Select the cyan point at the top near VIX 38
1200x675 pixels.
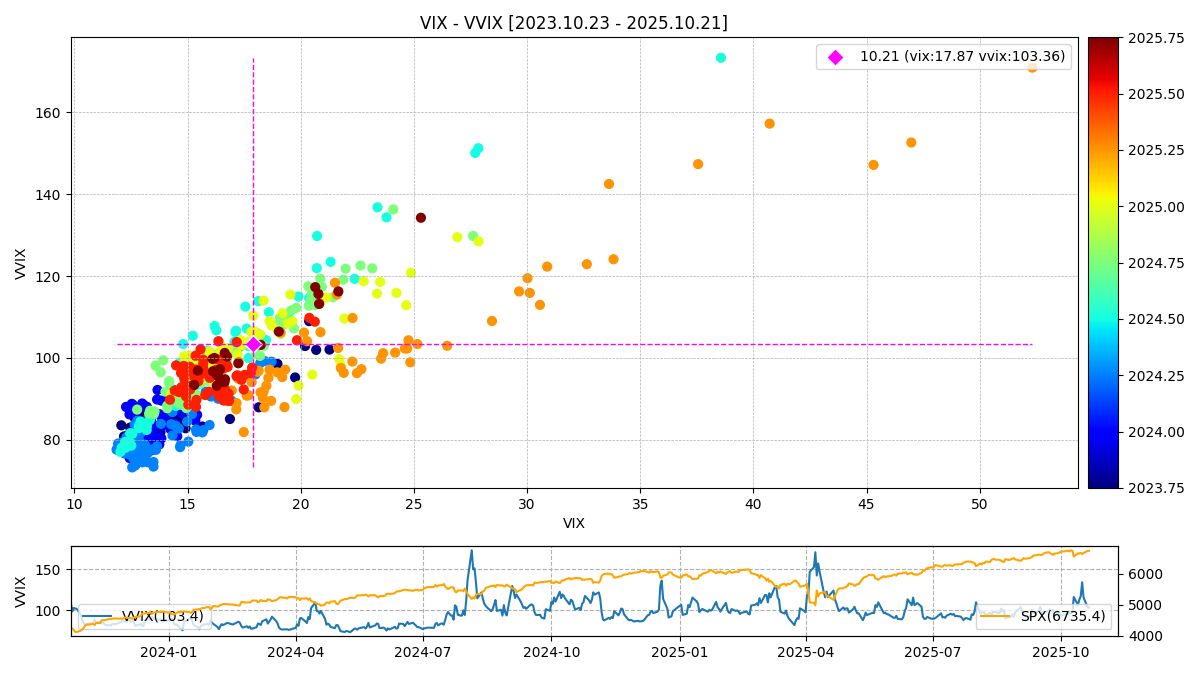[x=721, y=58]
